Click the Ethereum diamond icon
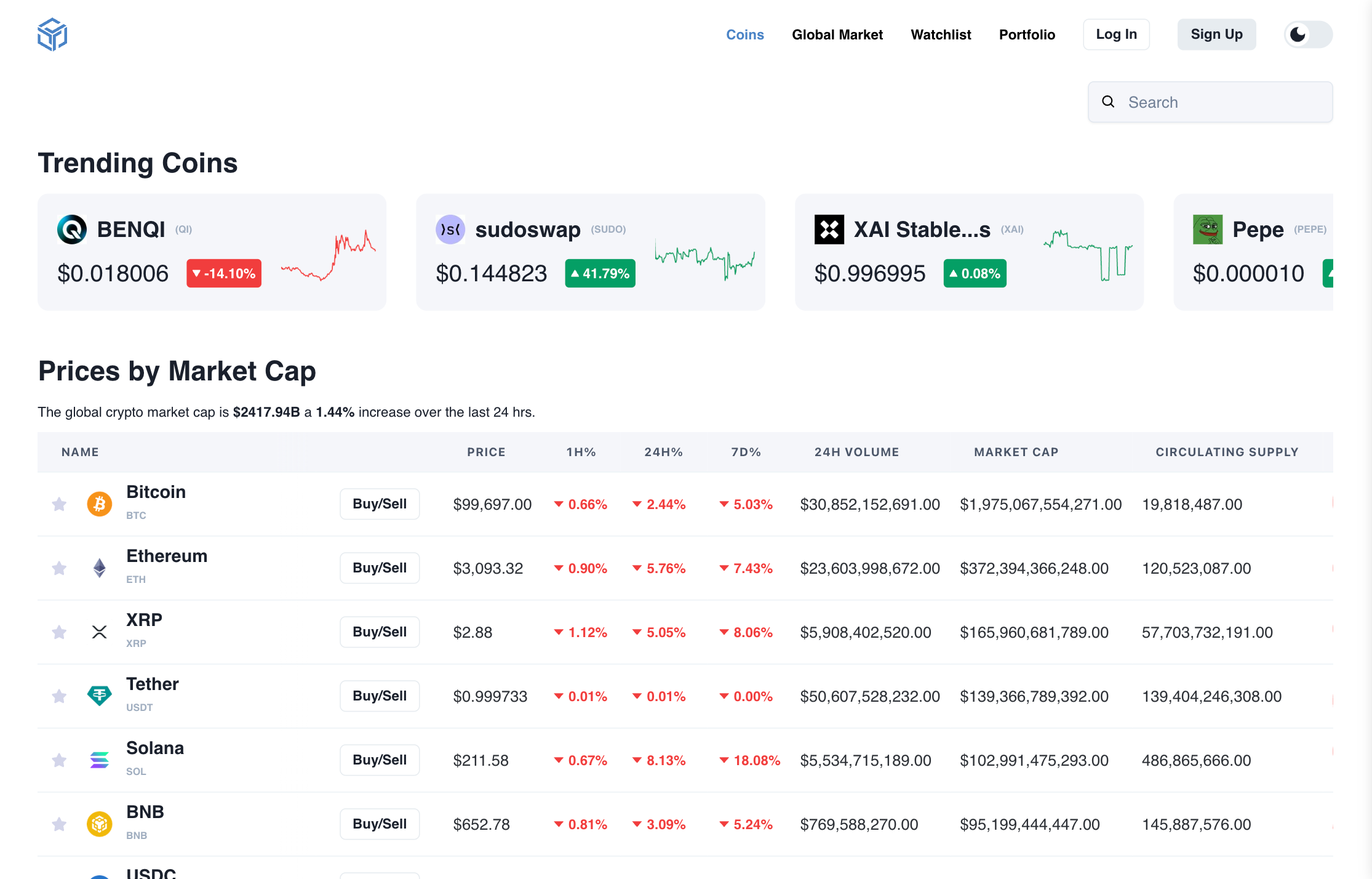Screen dimensions: 1372x879 (99, 568)
